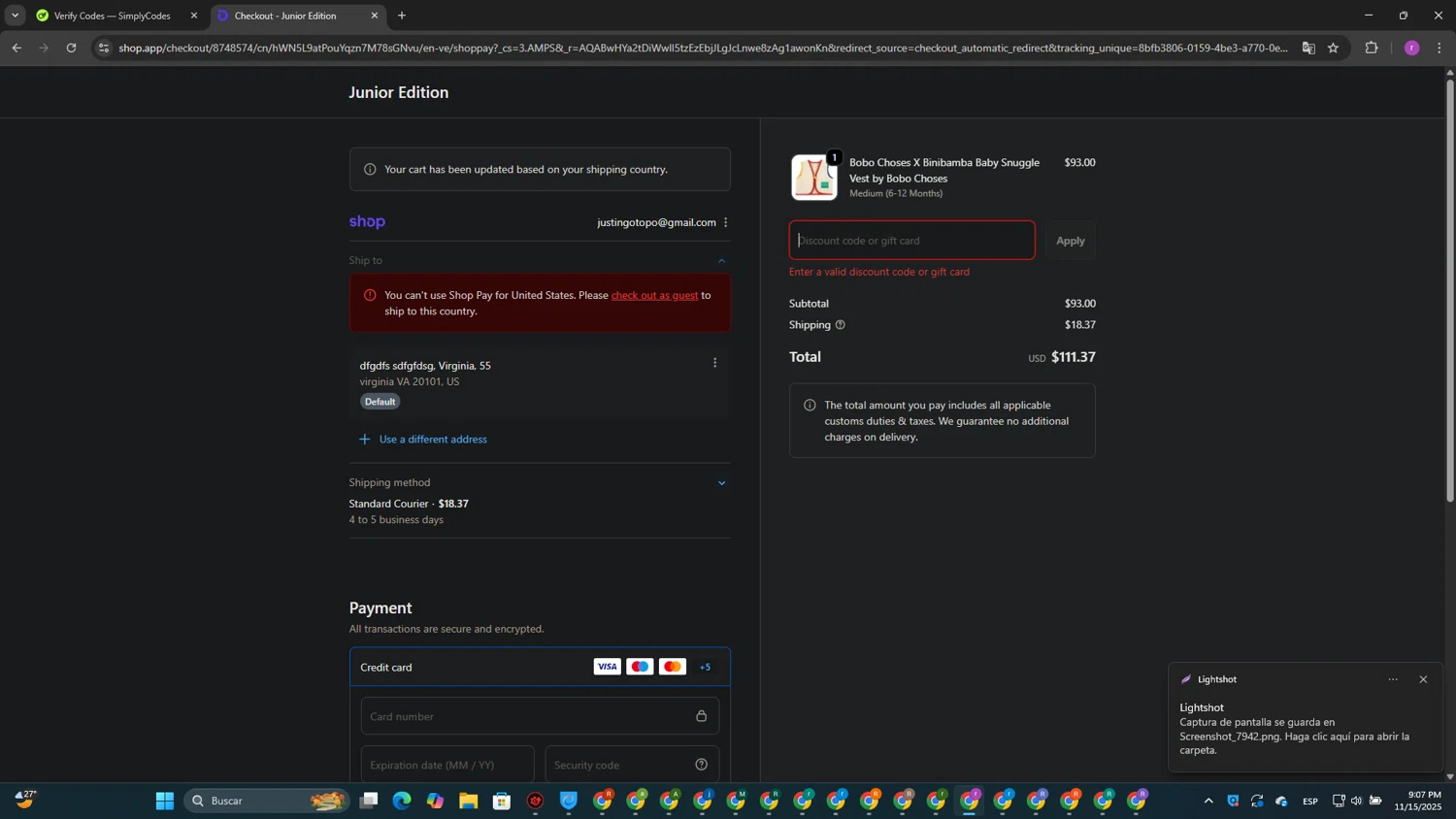Go back to the previous page

tap(17, 48)
